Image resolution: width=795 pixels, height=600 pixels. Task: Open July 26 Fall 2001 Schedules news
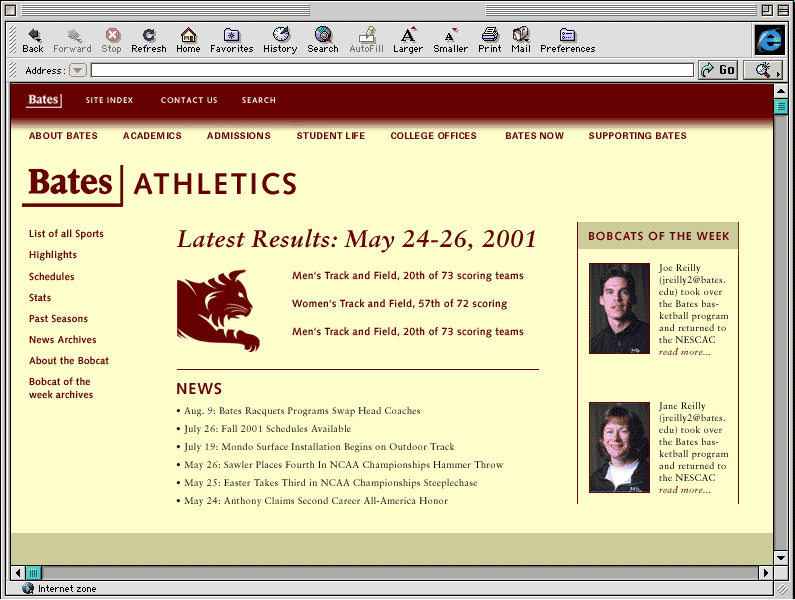click(x=267, y=429)
